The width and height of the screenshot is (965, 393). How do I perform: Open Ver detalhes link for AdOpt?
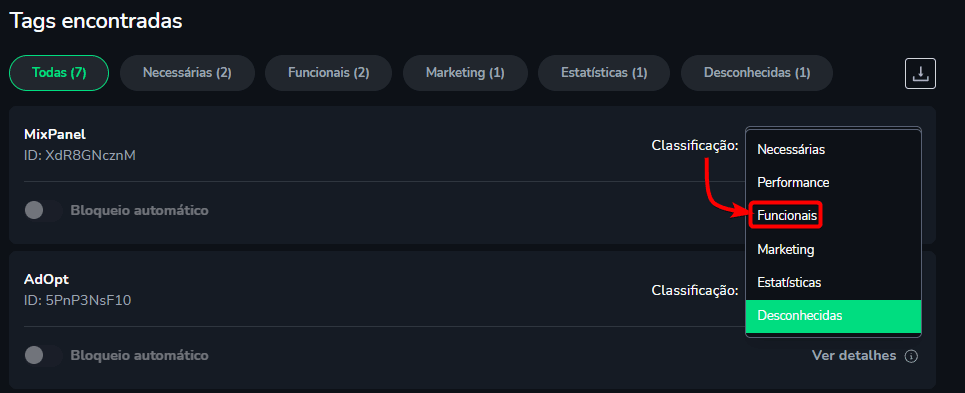(x=854, y=355)
